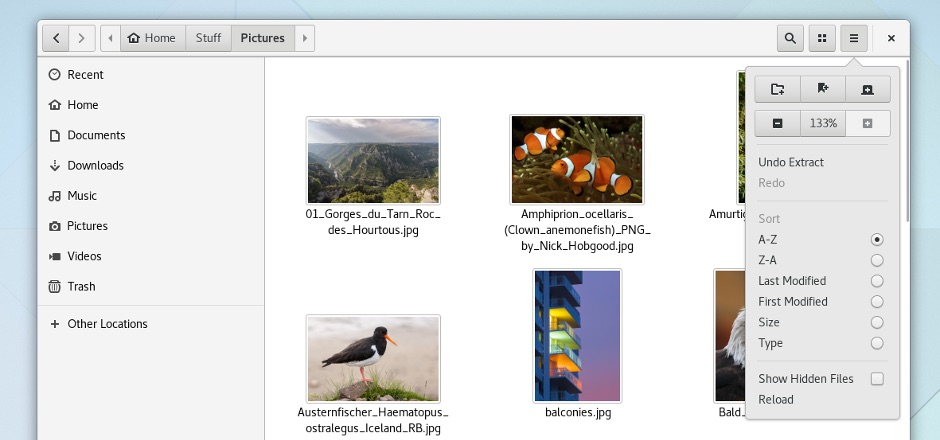
Task: Select Undo Extract from the menu
Action: [x=791, y=162]
